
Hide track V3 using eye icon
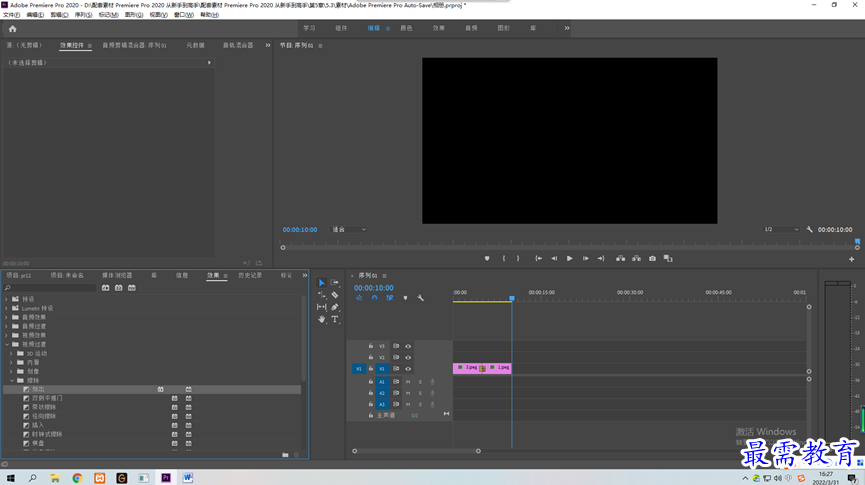coord(408,347)
